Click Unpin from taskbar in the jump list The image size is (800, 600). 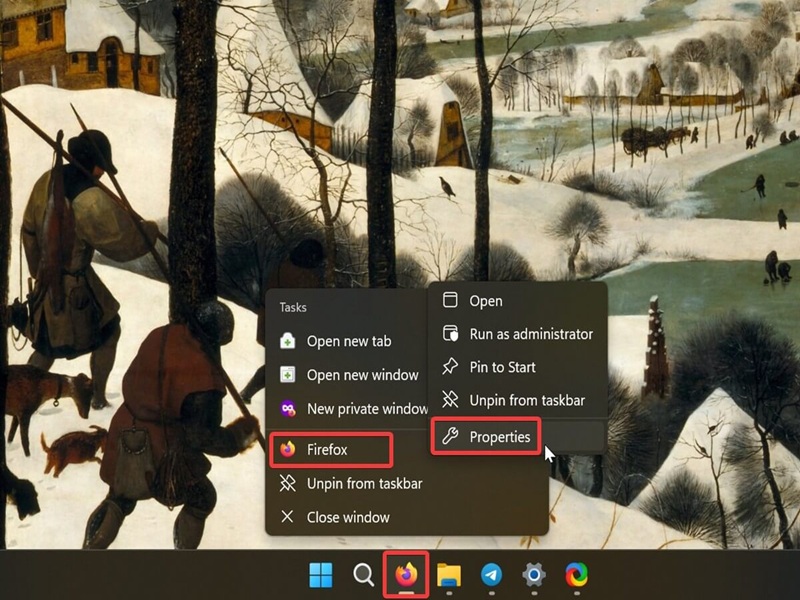coord(407,483)
